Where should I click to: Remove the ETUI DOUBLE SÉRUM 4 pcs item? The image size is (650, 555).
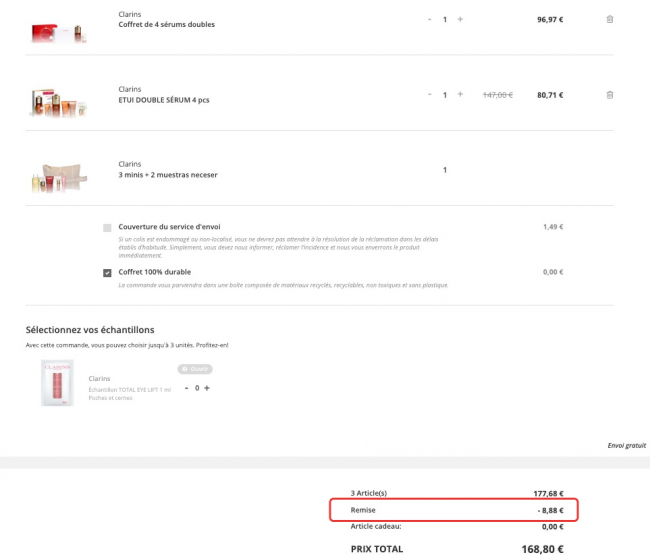tap(610, 95)
